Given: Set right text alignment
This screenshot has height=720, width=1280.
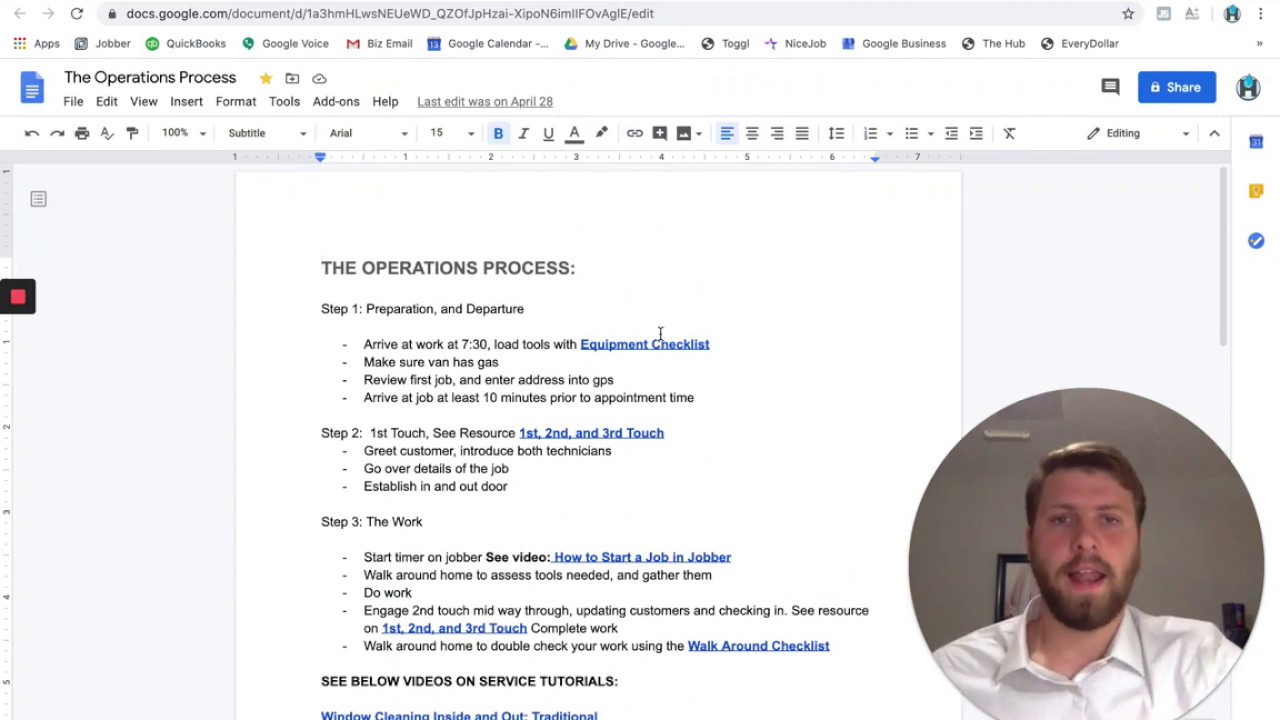Looking at the screenshot, I should click(777, 133).
